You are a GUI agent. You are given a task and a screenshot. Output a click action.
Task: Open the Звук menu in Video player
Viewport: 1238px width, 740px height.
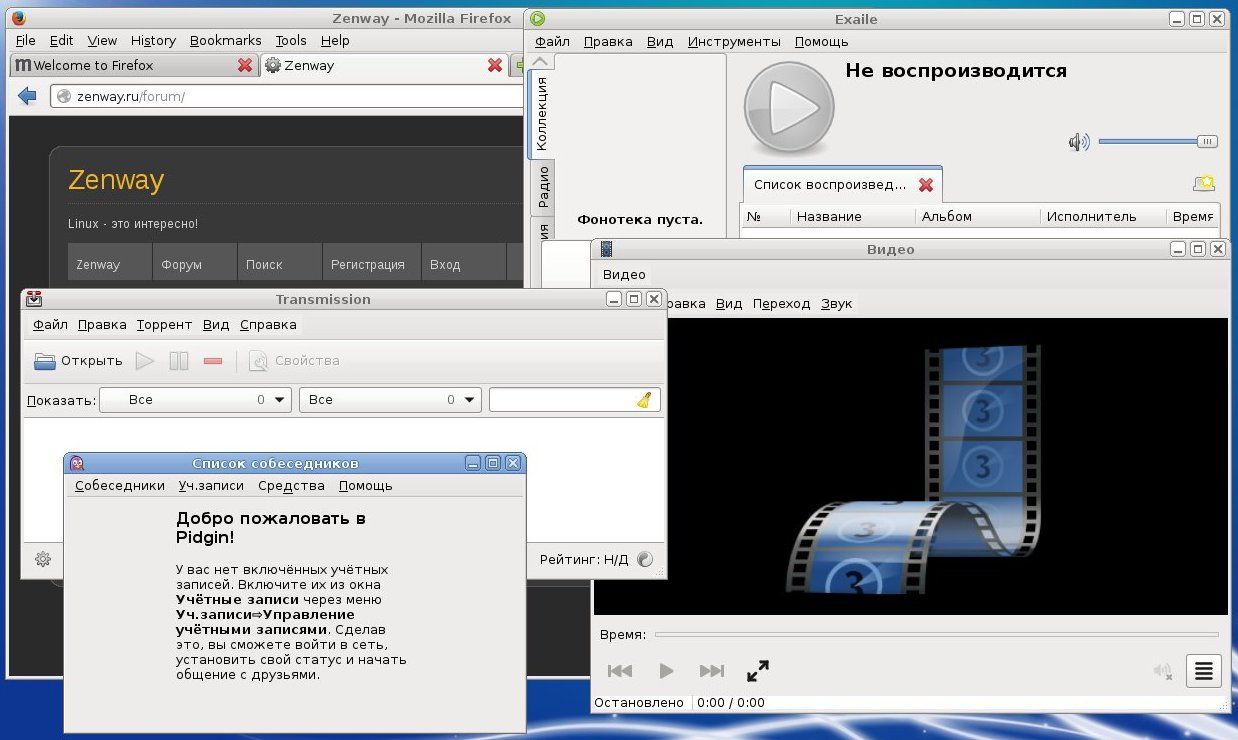click(x=836, y=303)
